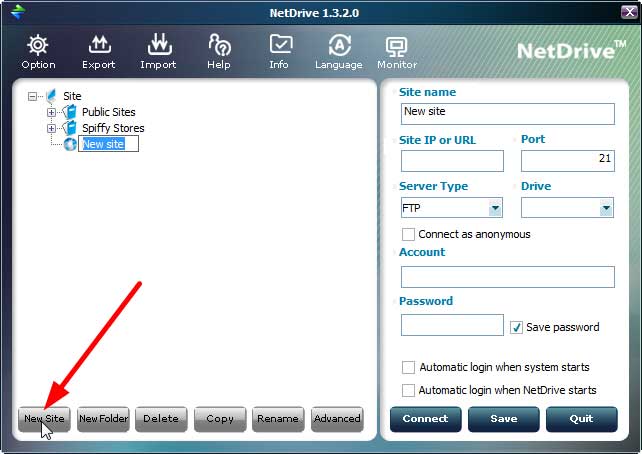Click the New Folder button
Screen dimensions: 642x454
click(103, 419)
